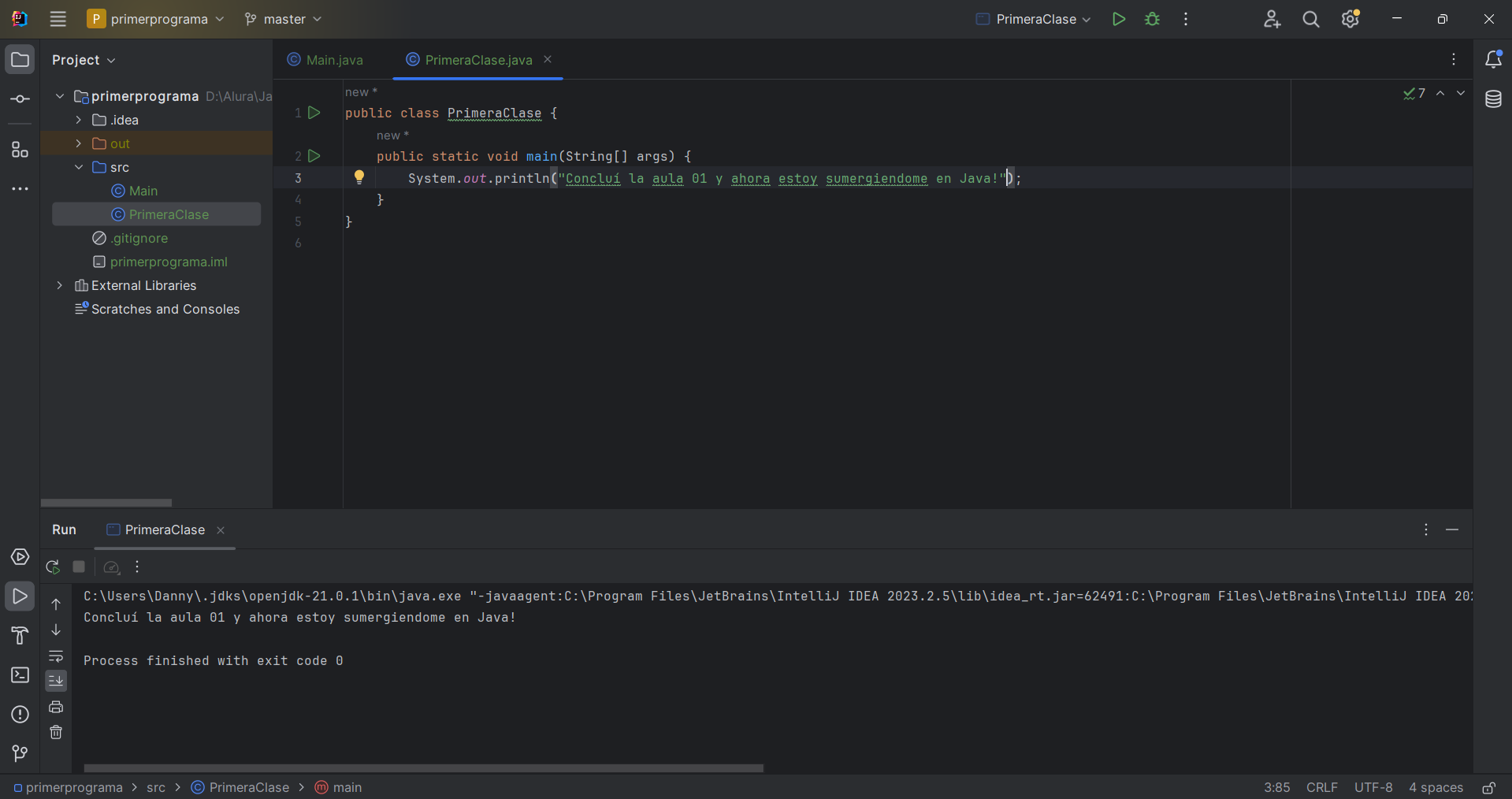Open the Build hammer tool window
The height and width of the screenshot is (799, 1512).
tap(20, 635)
